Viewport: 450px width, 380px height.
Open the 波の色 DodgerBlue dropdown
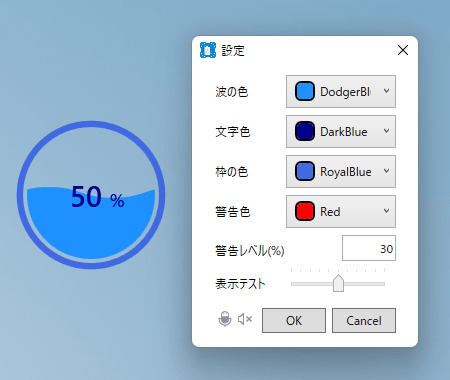pos(341,92)
